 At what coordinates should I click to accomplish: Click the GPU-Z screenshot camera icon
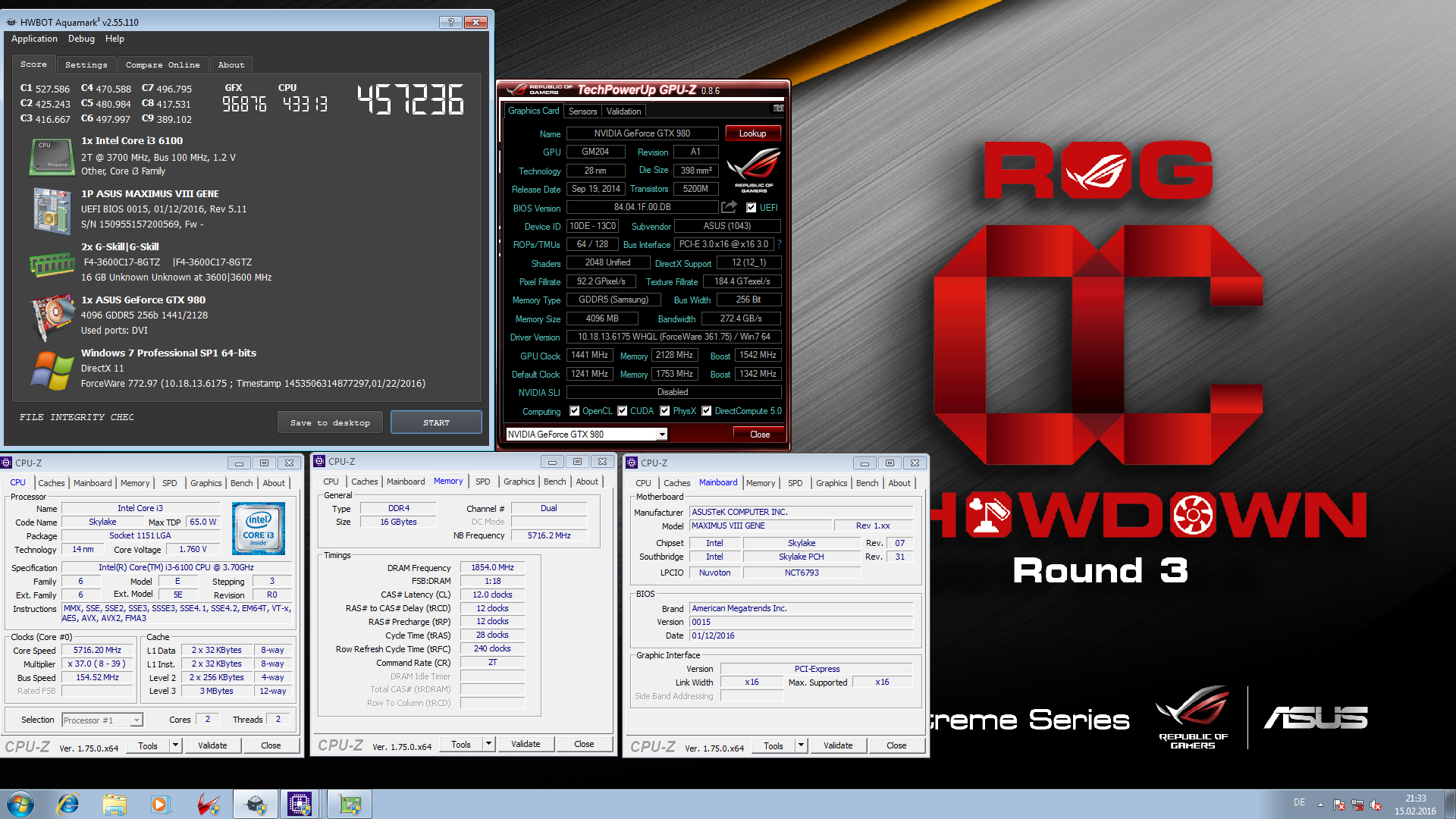pos(778,109)
